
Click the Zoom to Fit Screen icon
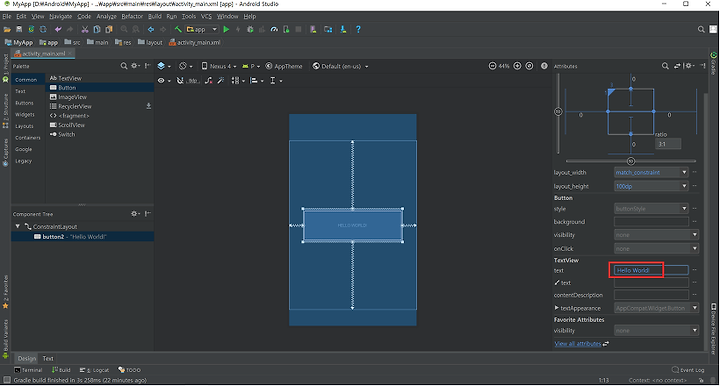point(529,66)
